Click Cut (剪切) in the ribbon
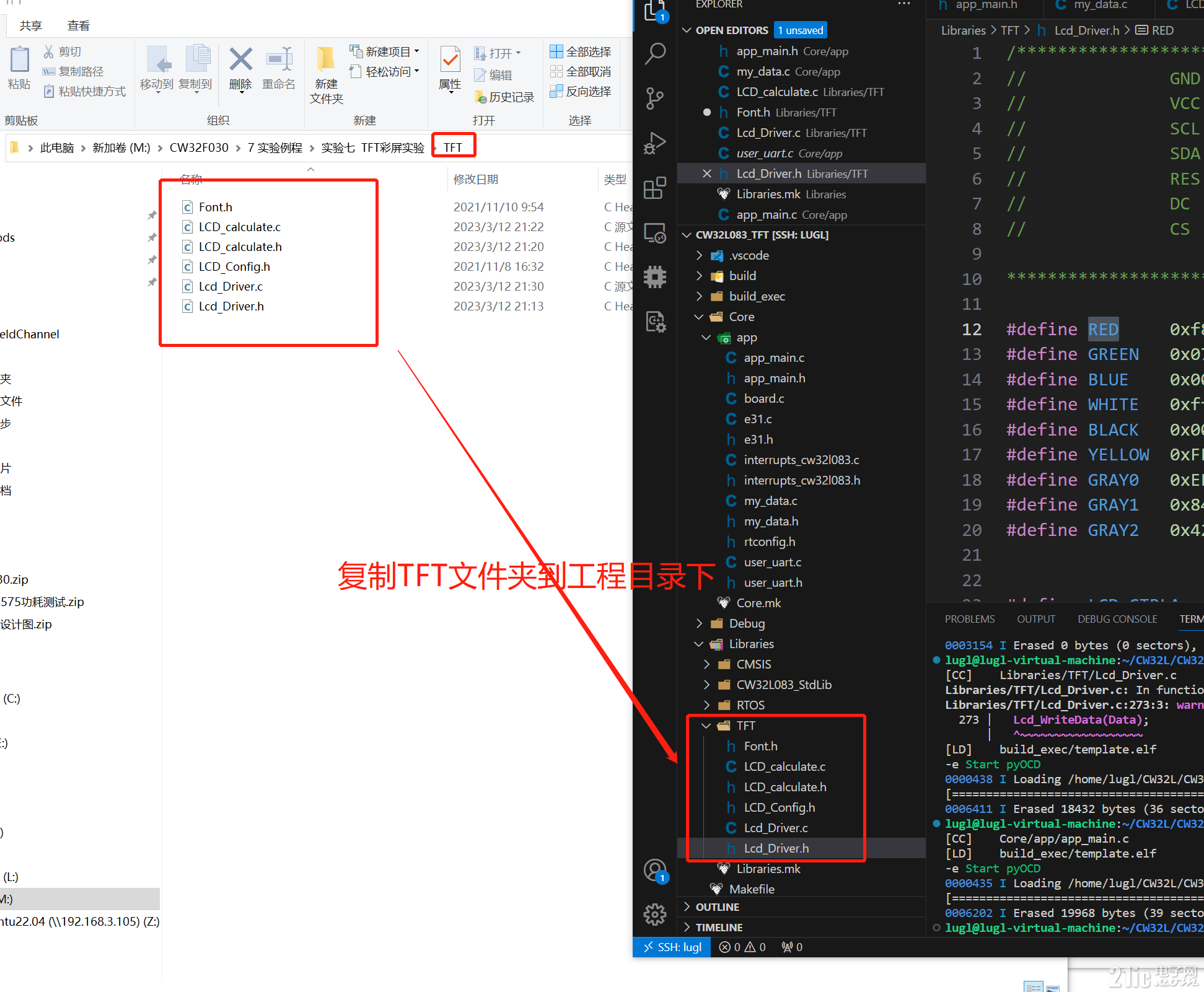Viewport: 1204px width, 992px height. click(63, 51)
